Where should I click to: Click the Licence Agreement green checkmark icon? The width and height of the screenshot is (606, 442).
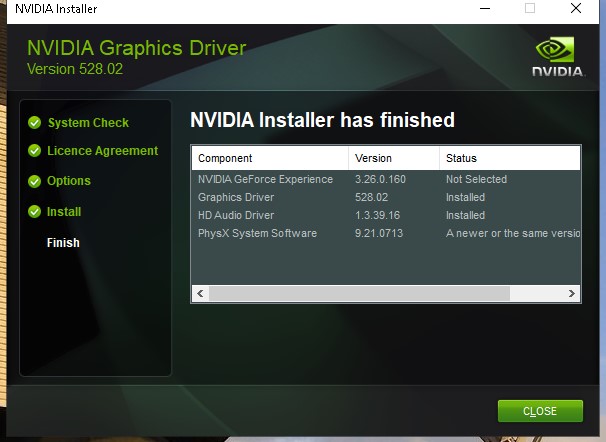[34, 151]
